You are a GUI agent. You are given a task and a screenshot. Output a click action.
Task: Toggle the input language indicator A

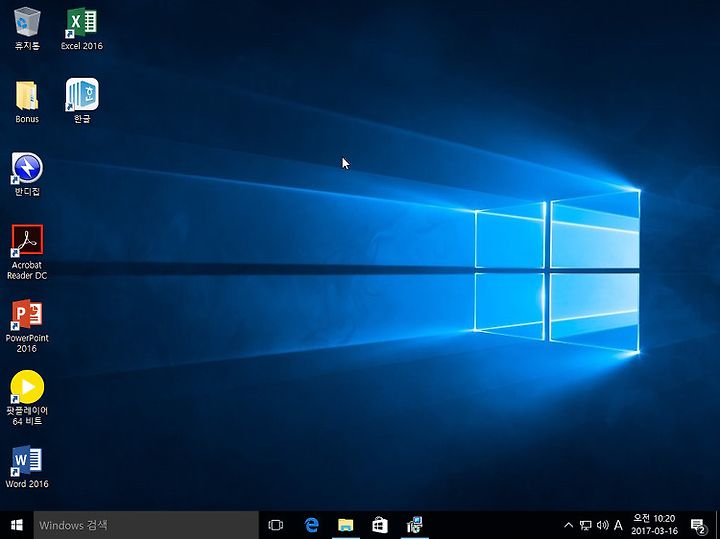point(619,525)
